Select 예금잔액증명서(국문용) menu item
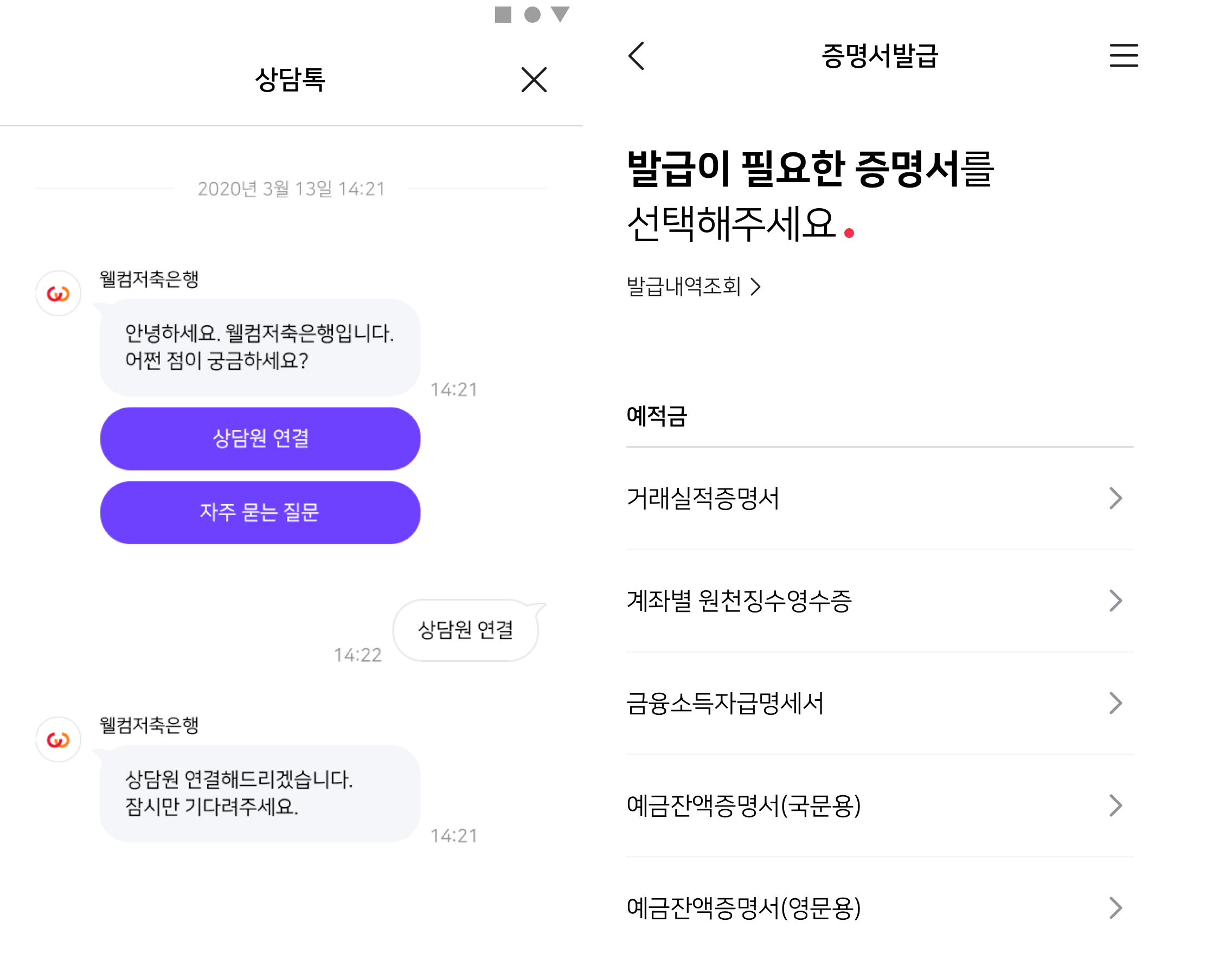The height and width of the screenshot is (980, 1232). click(880, 805)
